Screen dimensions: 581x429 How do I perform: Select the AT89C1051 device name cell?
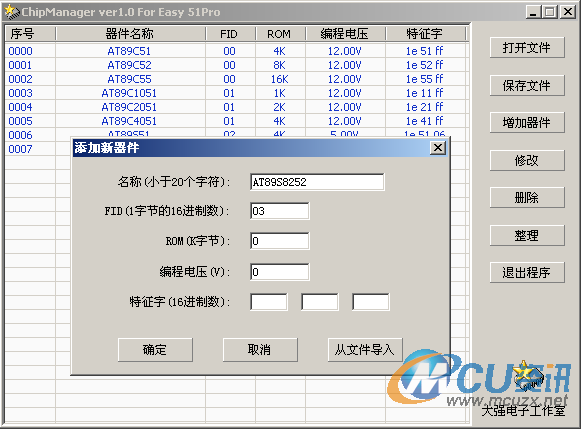click(x=129, y=93)
